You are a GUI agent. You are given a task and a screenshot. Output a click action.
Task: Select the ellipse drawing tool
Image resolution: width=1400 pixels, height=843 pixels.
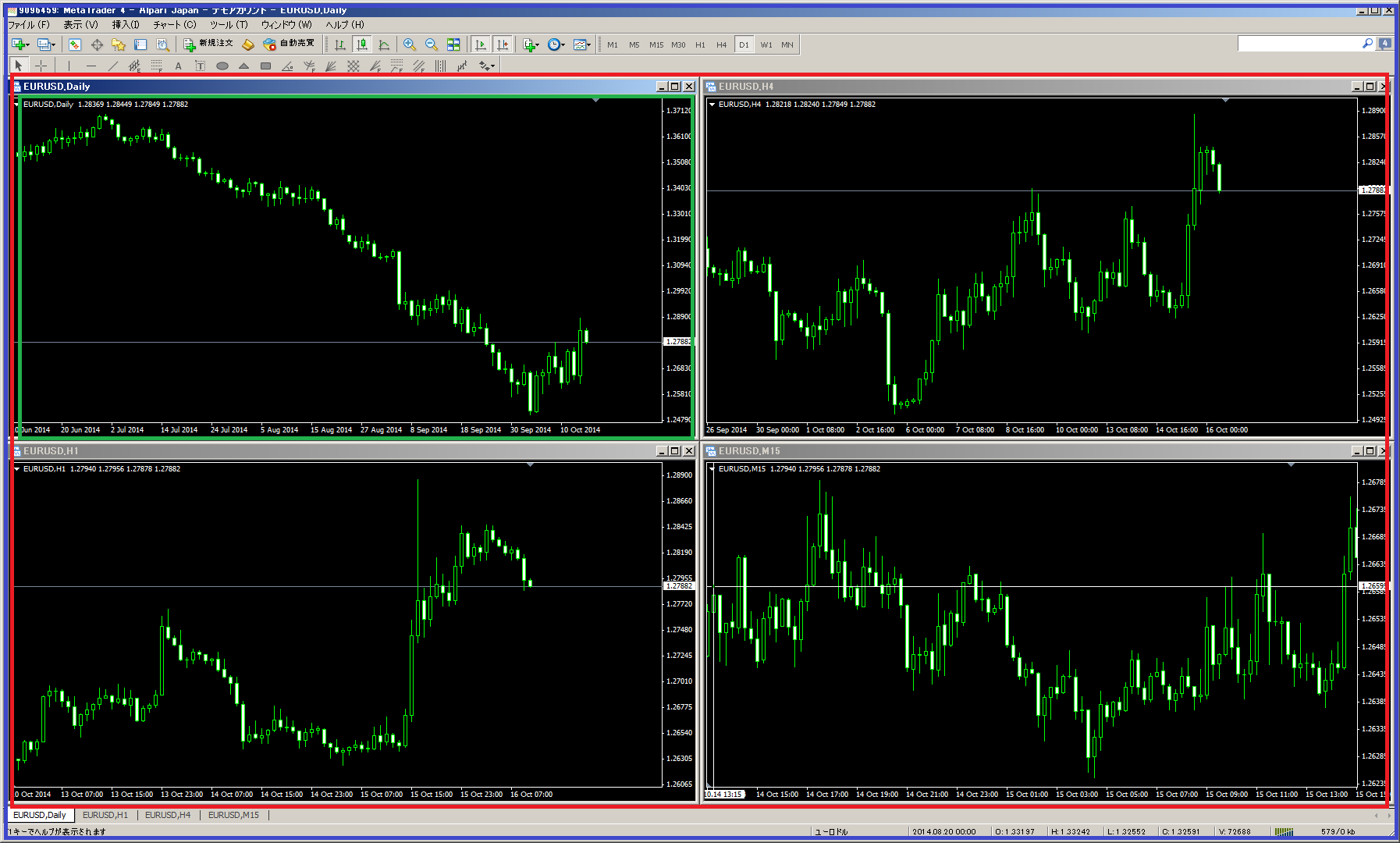[x=222, y=66]
